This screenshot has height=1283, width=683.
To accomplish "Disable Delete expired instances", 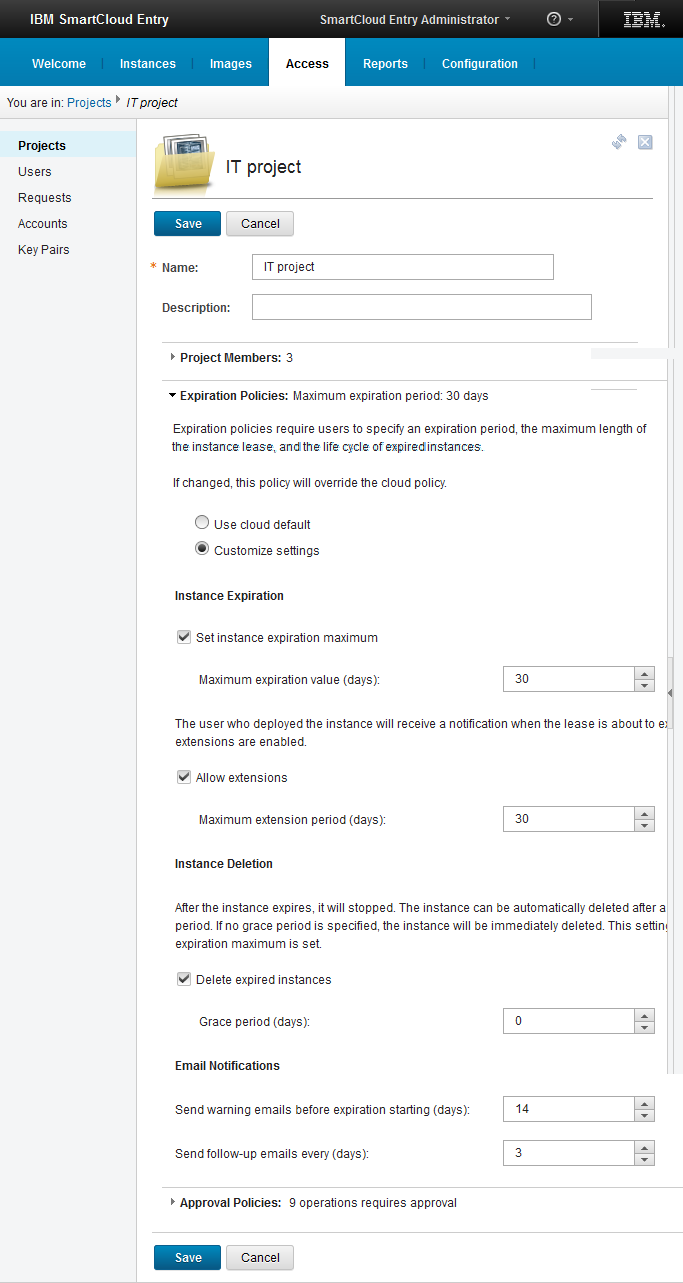I will pos(184,979).
